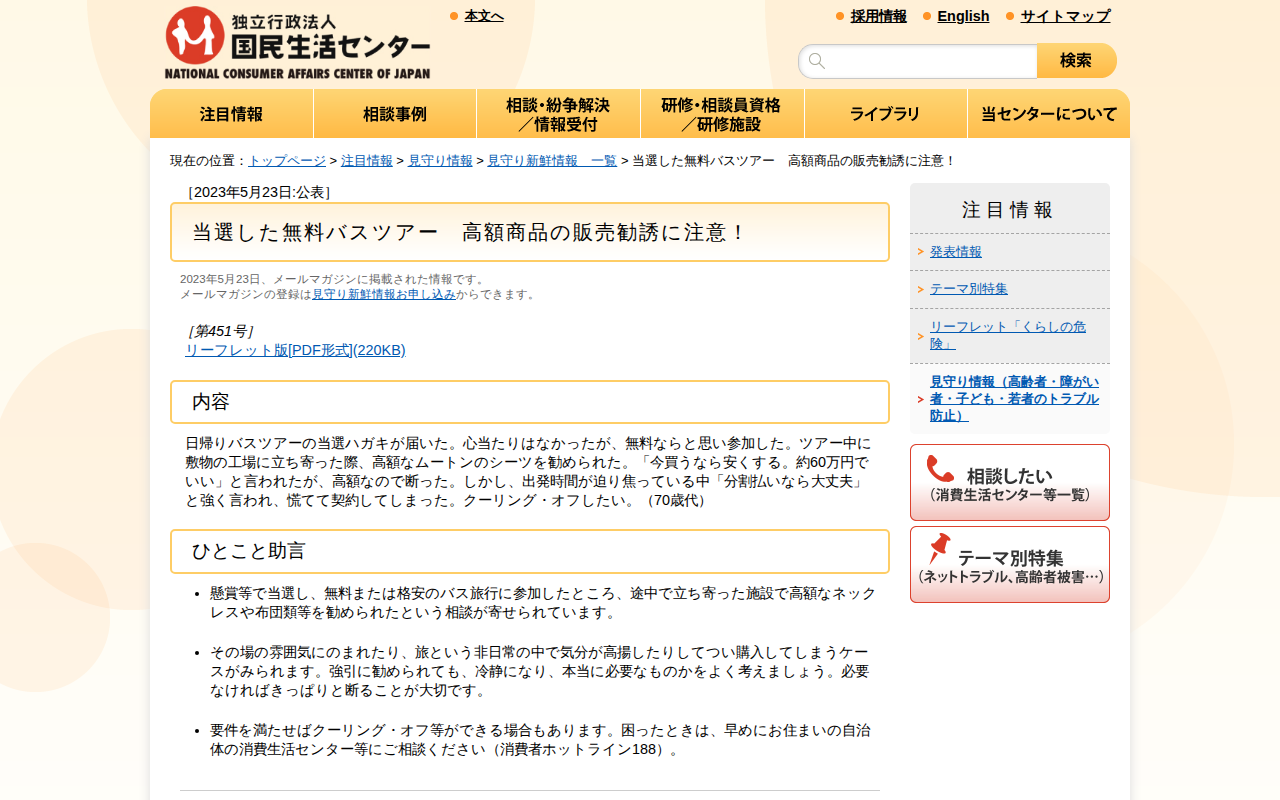This screenshot has width=1280, height=800.
Task: Open 研修・相談員資格／研修施設 navigation tab
Action: pos(722,114)
